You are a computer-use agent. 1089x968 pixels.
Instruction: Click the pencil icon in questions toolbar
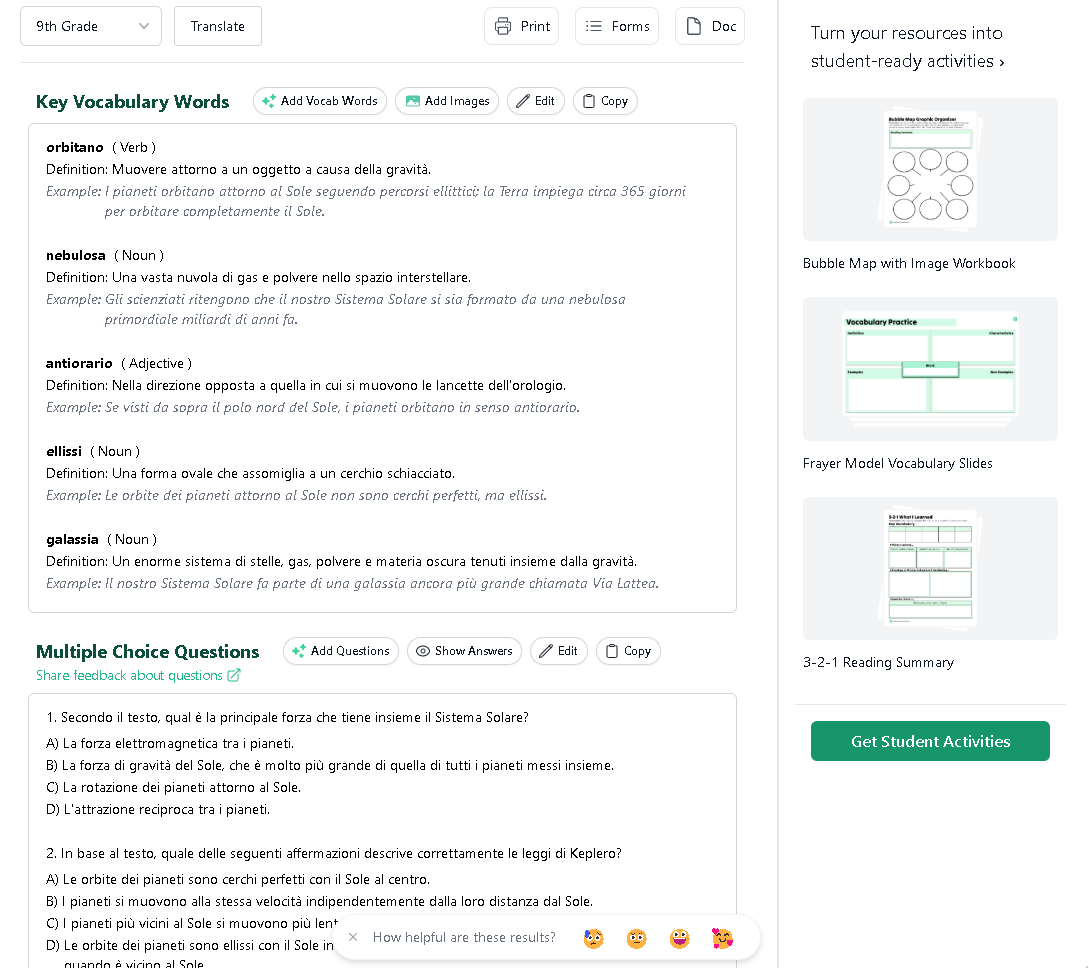pyautogui.click(x=547, y=651)
